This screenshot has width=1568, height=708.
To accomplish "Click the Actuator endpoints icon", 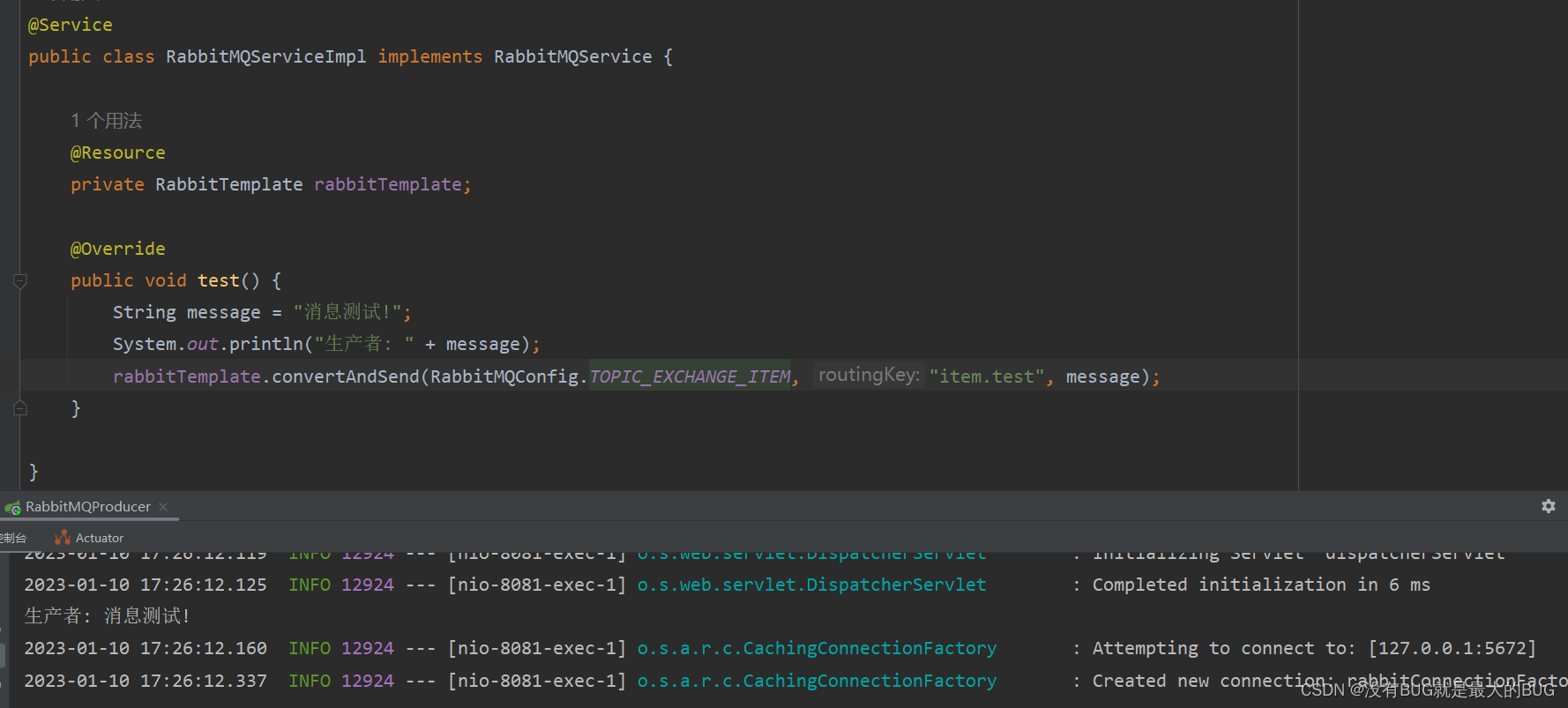I will 62,538.
